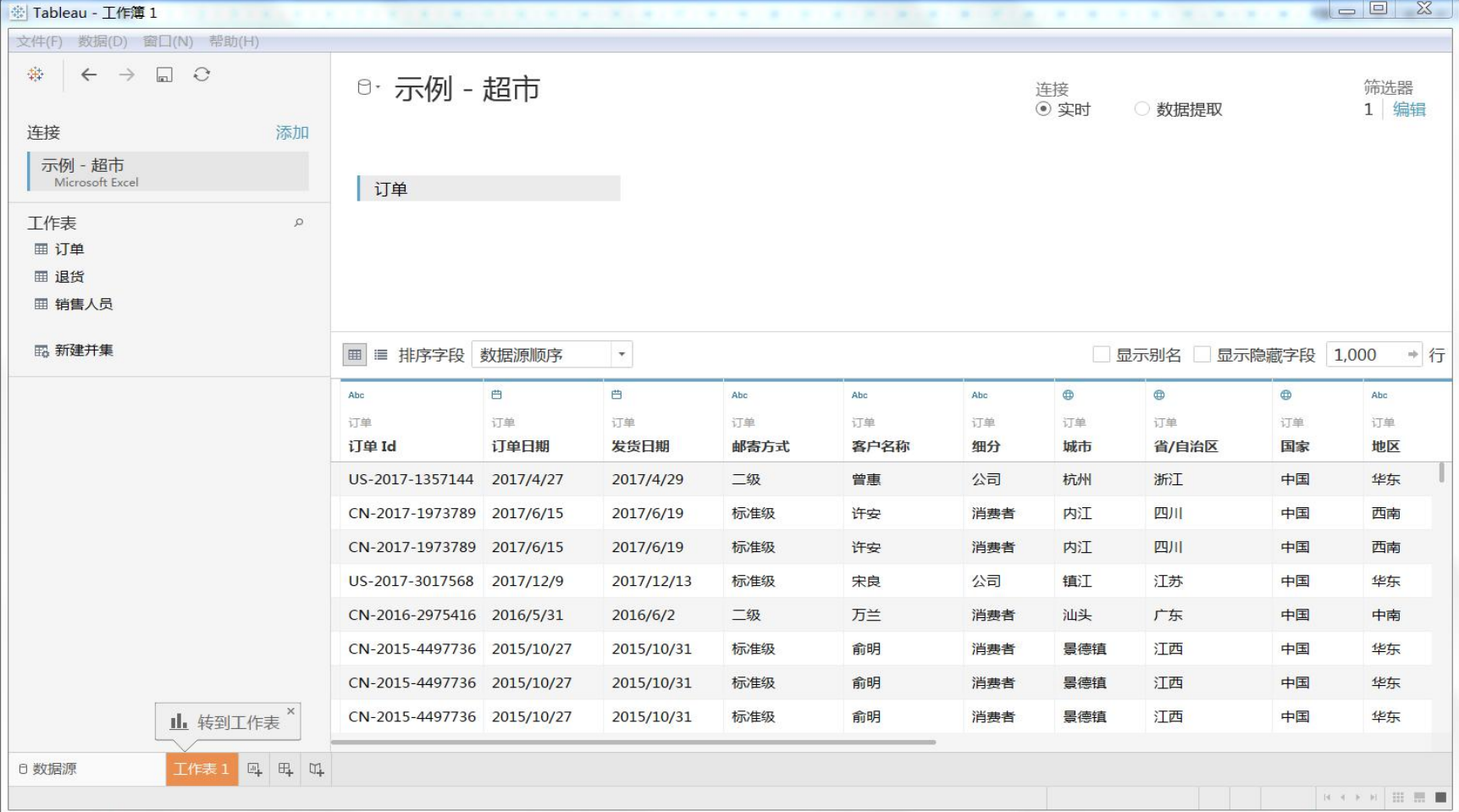
Task: Go forward with the right arrow icon
Action: click(127, 75)
